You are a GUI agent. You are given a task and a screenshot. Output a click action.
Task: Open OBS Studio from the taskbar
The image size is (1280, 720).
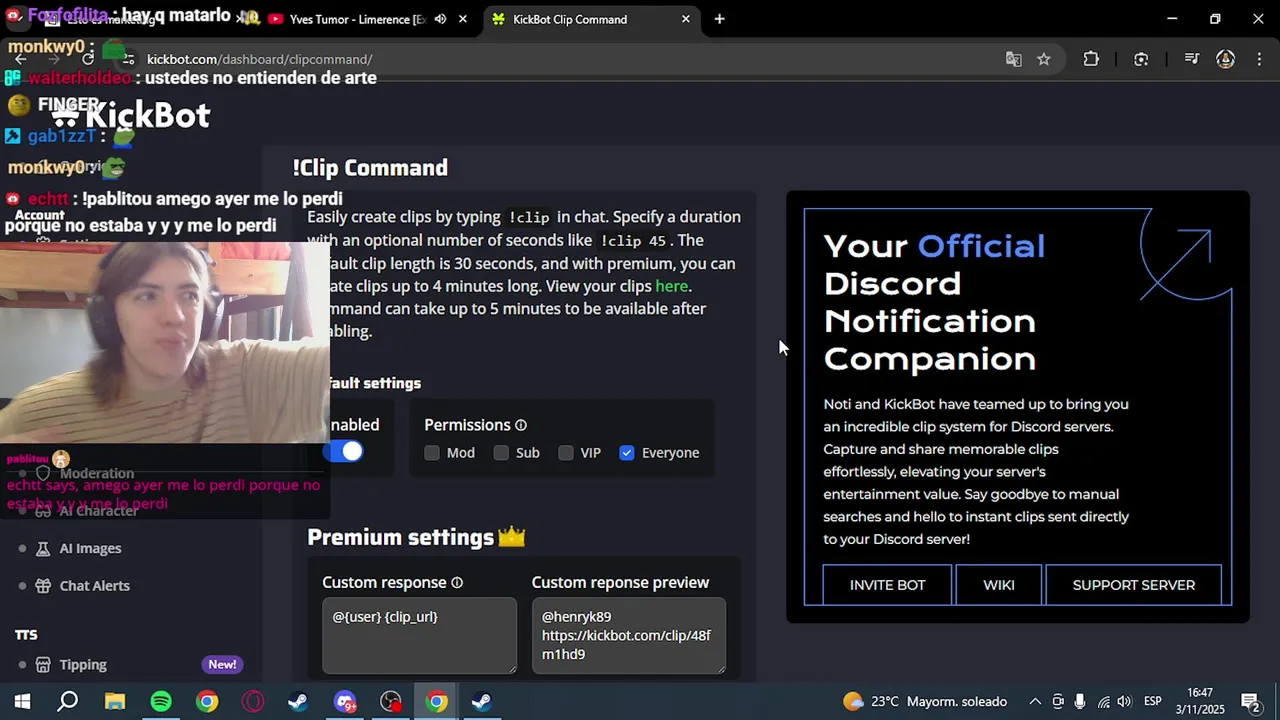pos(390,701)
